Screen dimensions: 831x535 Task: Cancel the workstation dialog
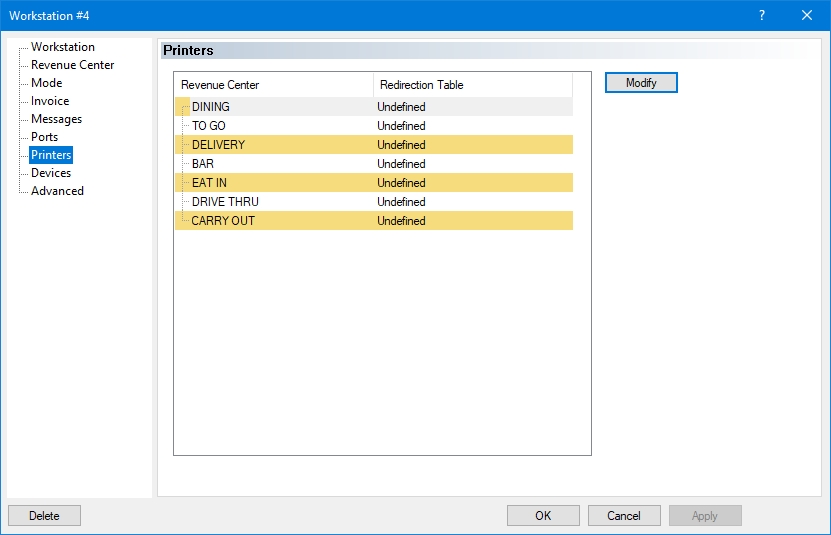(x=624, y=516)
